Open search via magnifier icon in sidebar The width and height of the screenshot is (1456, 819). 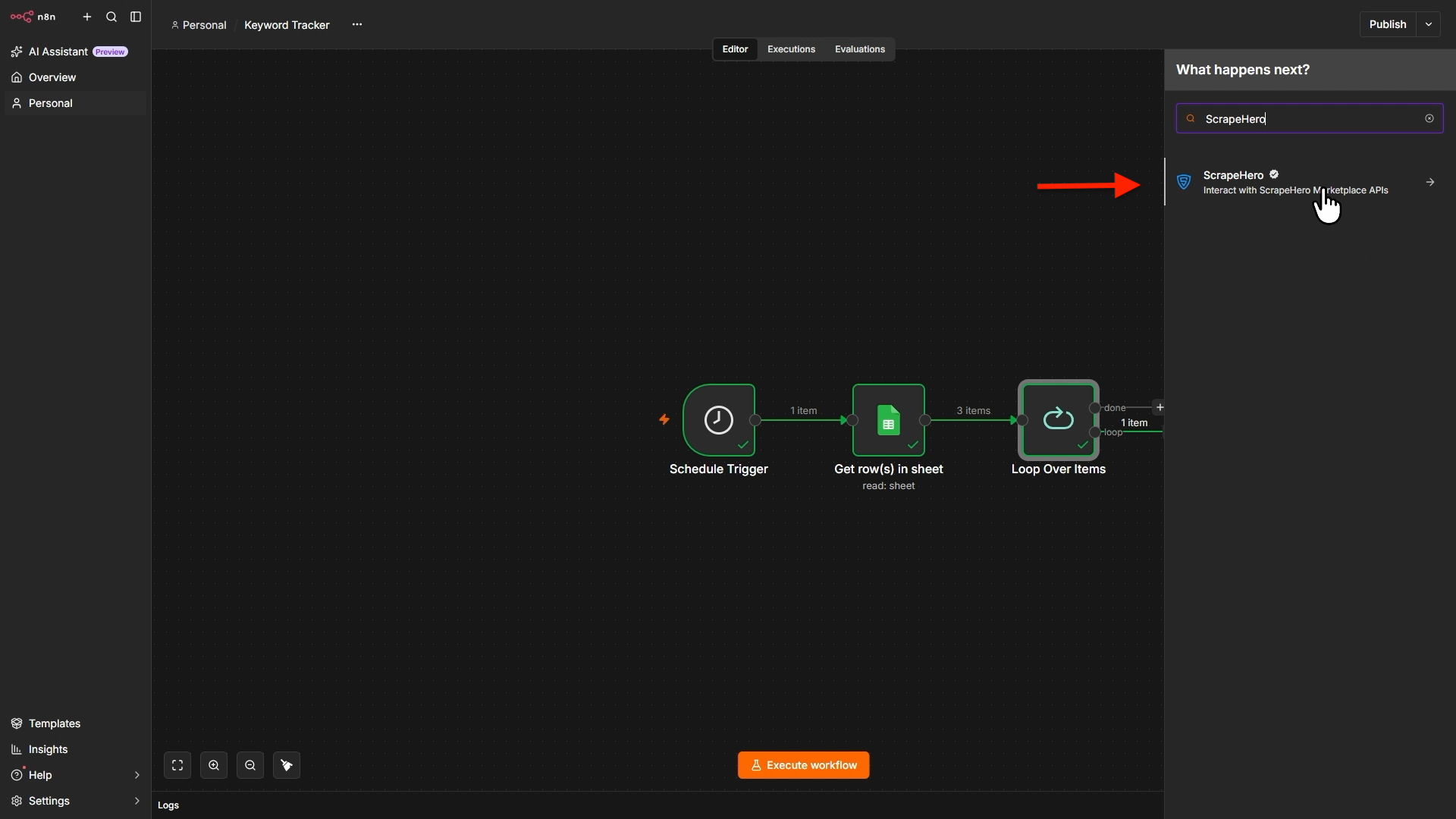point(111,17)
